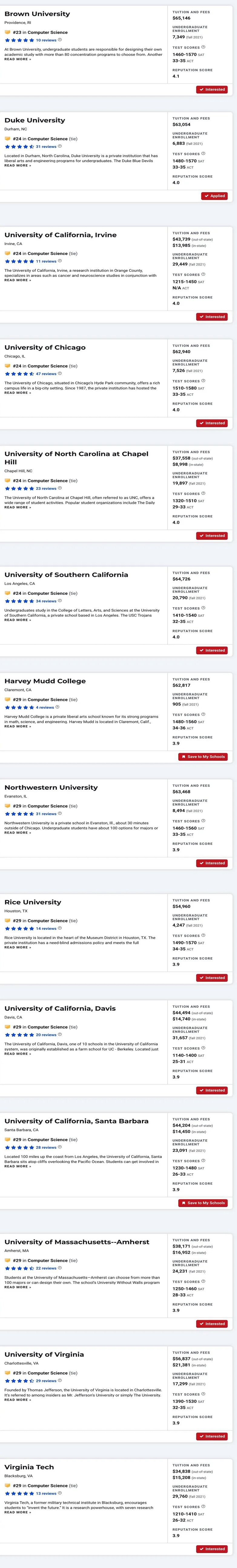The image size is (237, 1568).
Task: Toggle the Applied status for Duke University
Action: pos(215,196)
